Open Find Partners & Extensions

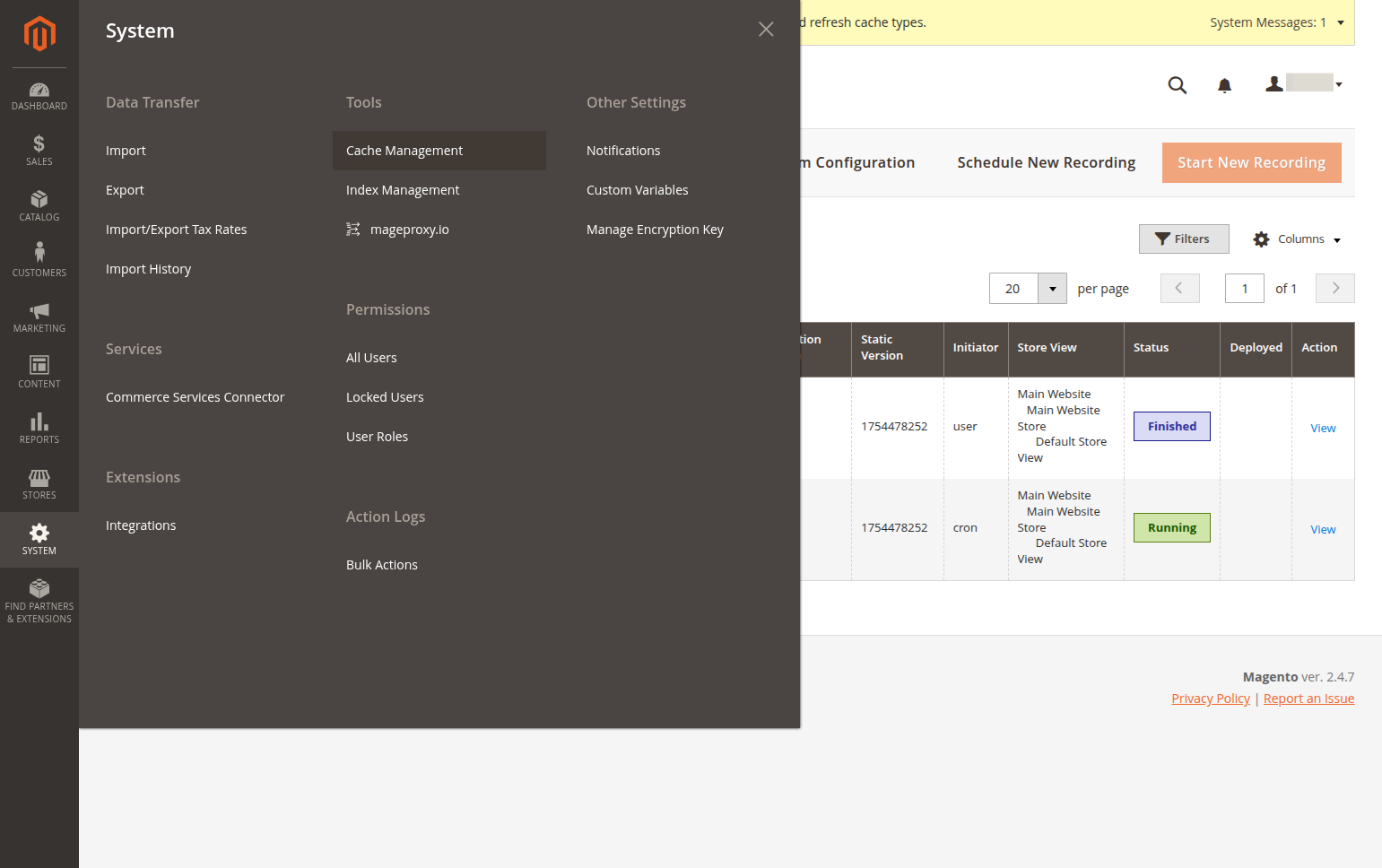coord(39,601)
